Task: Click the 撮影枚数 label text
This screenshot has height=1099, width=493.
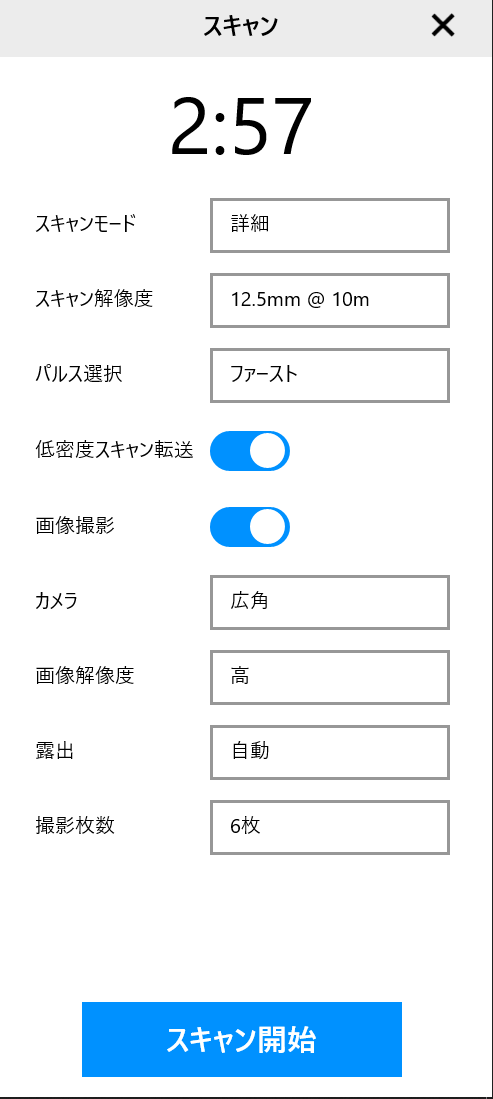Action: tap(75, 825)
